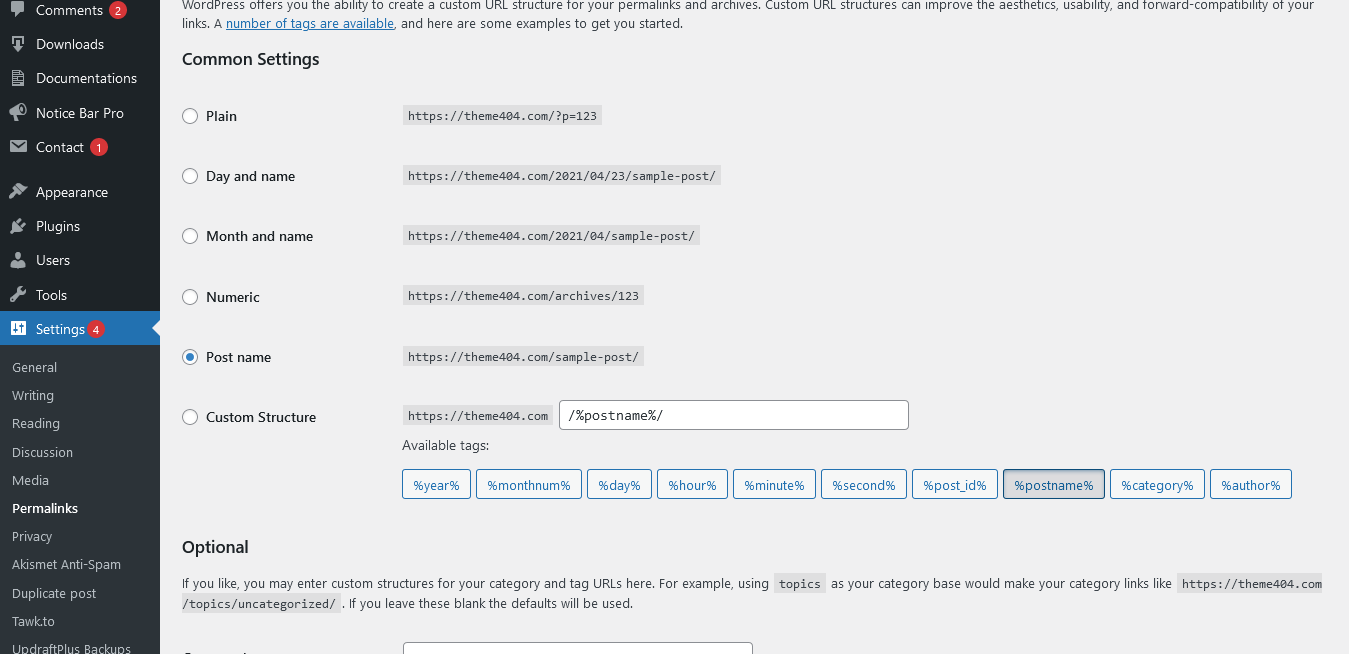Viewport: 1349px width, 654px height.
Task: Select the Day and name option
Action: [x=190, y=176]
